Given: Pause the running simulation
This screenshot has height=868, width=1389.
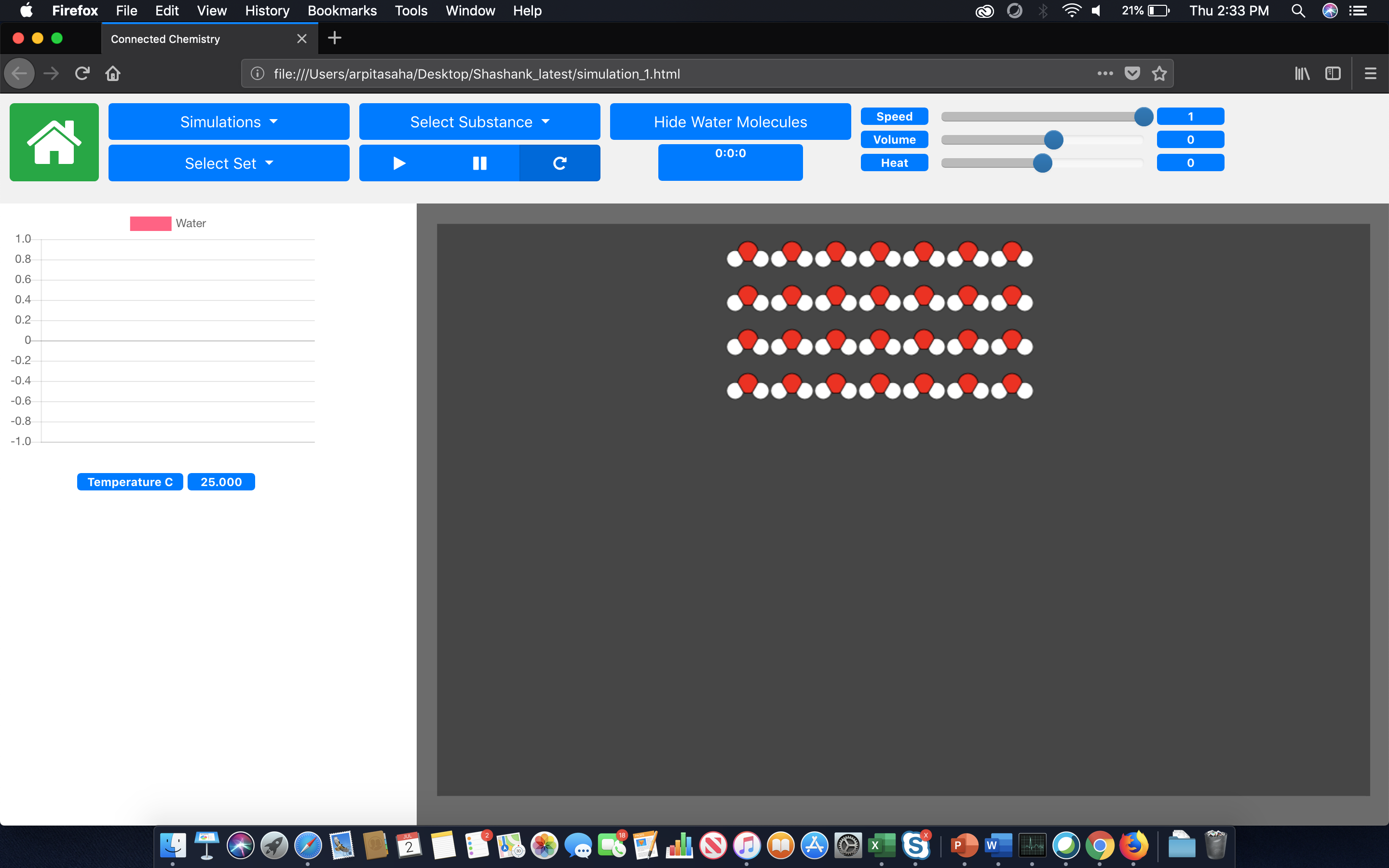Looking at the screenshot, I should (479, 163).
